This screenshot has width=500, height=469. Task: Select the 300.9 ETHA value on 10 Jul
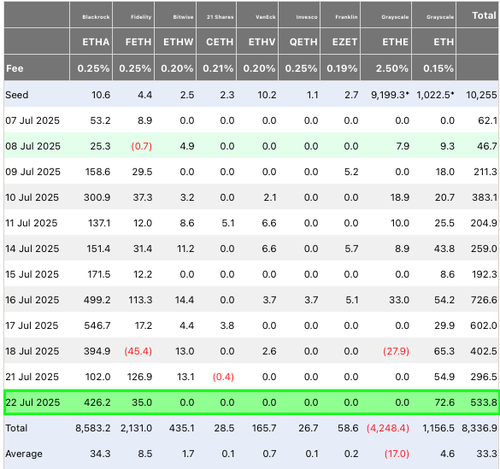click(97, 198)
